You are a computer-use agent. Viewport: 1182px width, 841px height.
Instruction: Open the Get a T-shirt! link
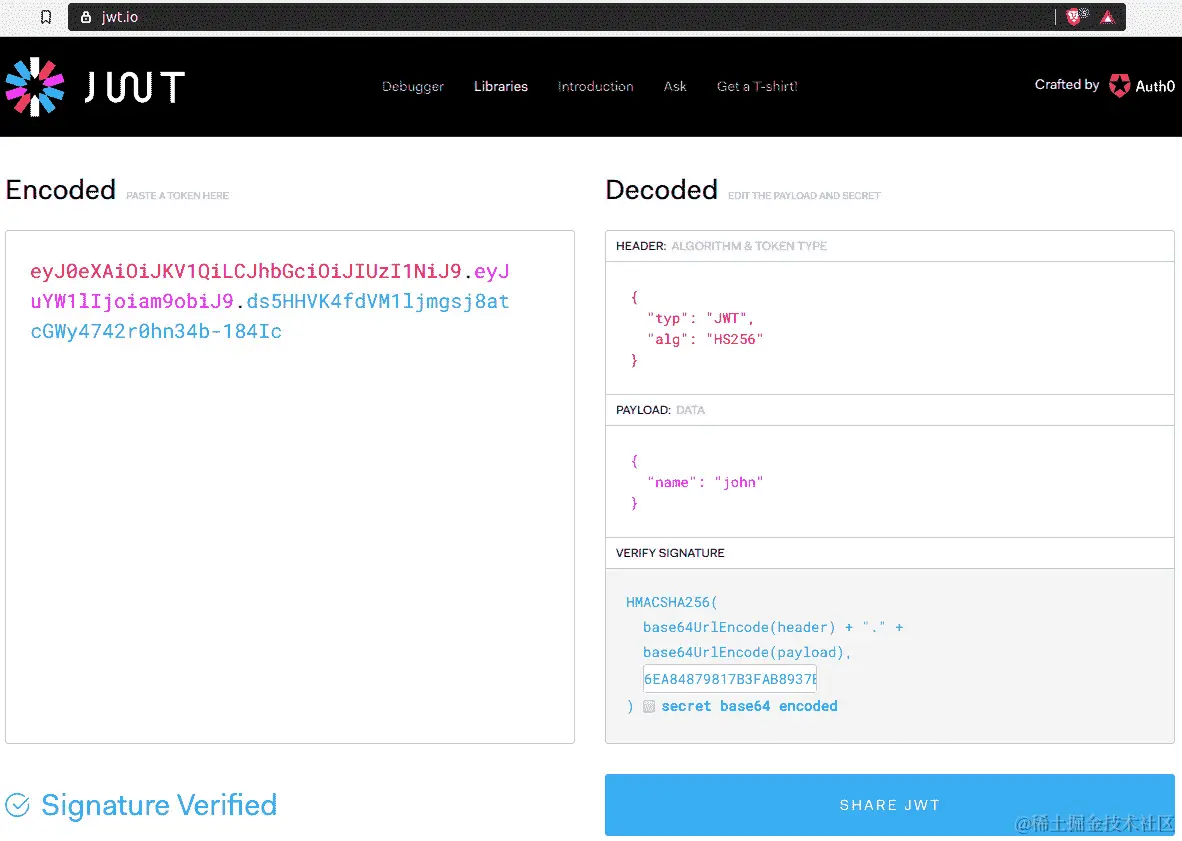point(757,86)
